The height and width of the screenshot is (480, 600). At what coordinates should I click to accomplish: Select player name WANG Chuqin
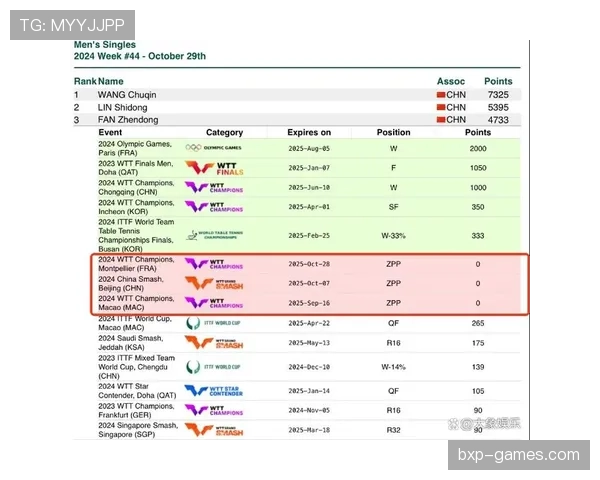127,95
